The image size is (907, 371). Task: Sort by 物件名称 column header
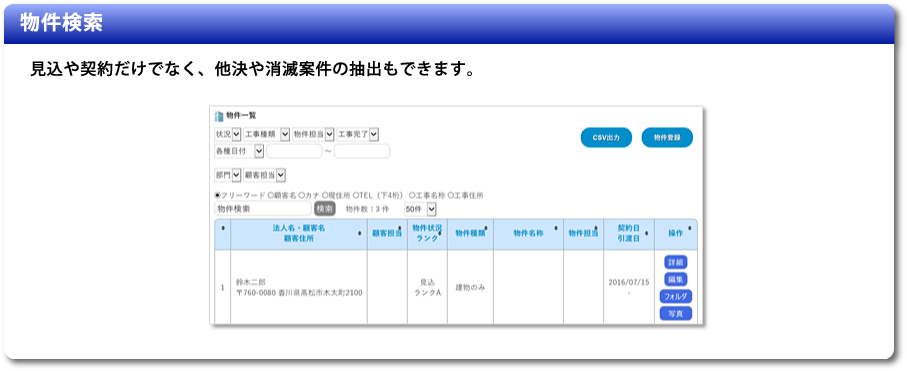(x=528, y=234)
